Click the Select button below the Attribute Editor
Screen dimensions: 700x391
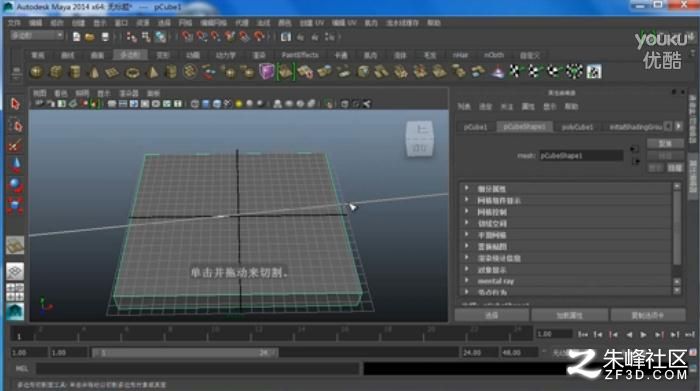(x=492, y=315)
